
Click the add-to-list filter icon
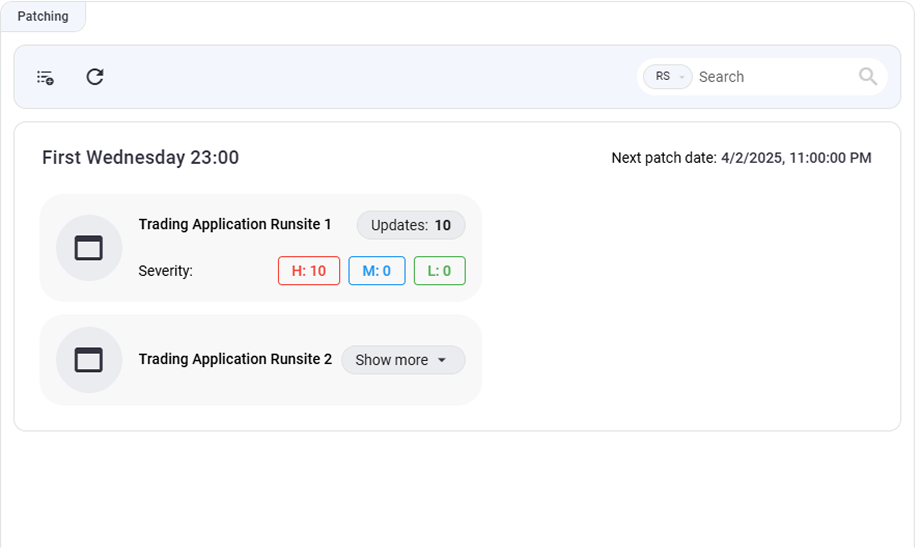point(45,77)
